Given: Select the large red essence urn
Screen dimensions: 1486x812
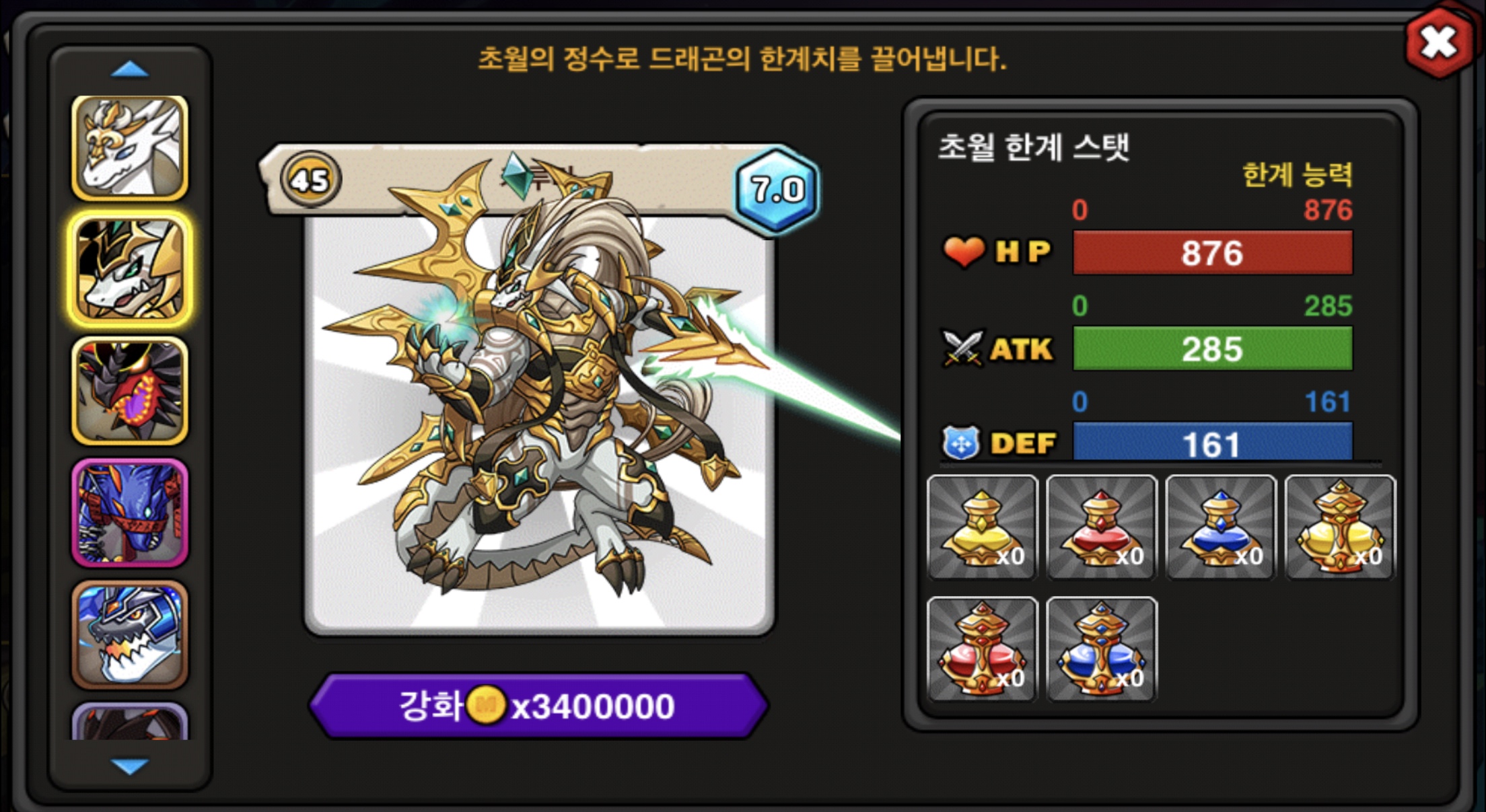Looking at the screenshot, I should pyautogui.click(x=983, y=649).
